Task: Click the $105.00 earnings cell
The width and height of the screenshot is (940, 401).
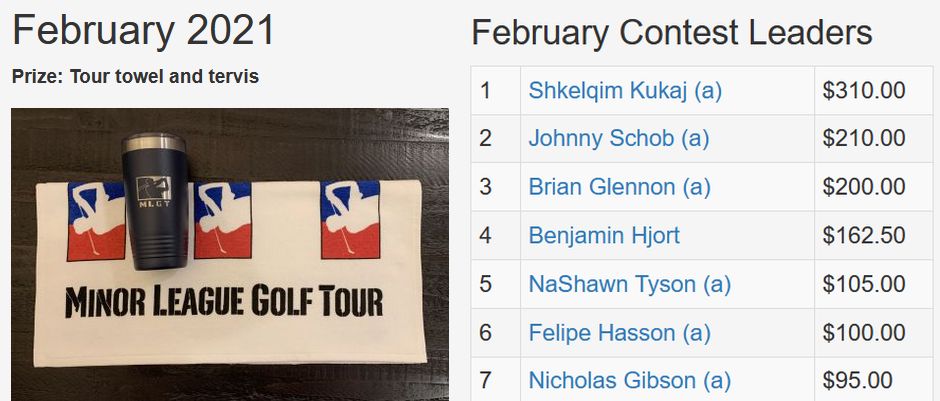Action: point(873,284)
